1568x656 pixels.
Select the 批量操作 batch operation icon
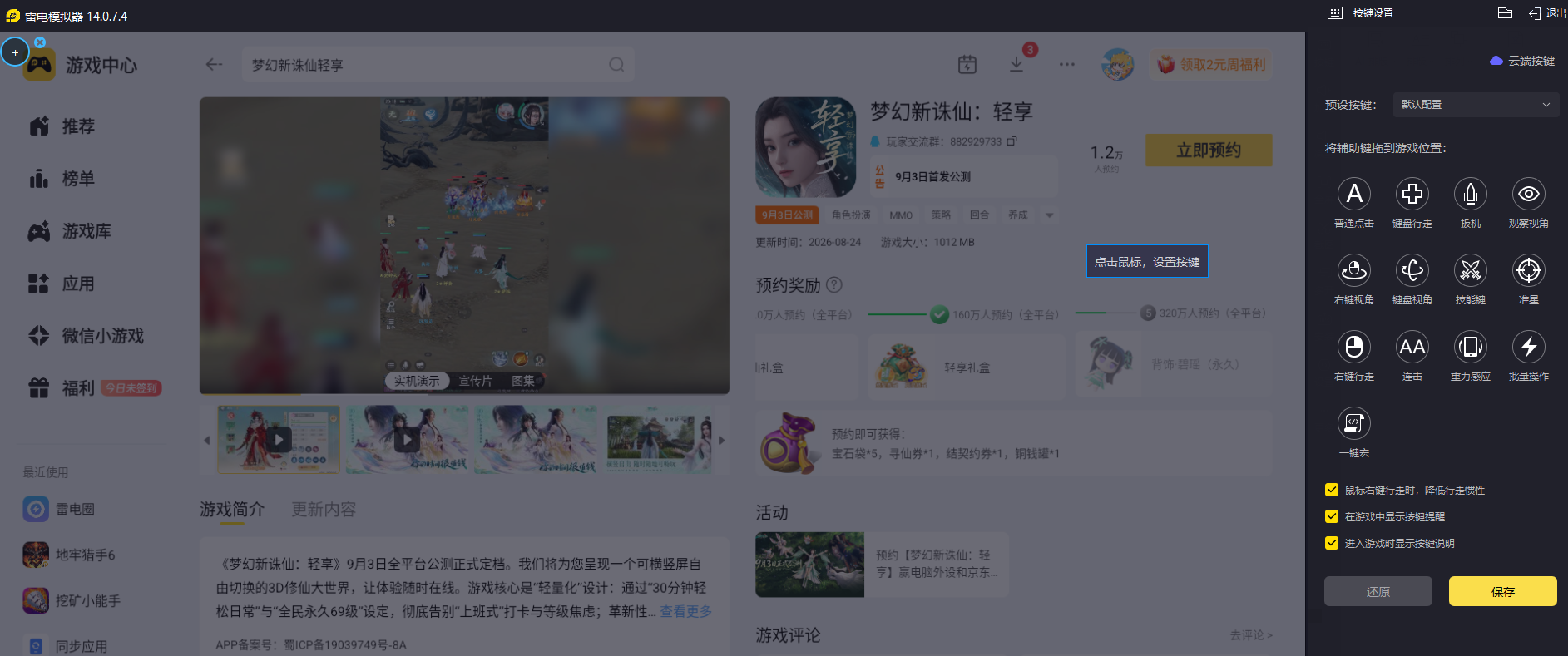[x=1529, y=347]
